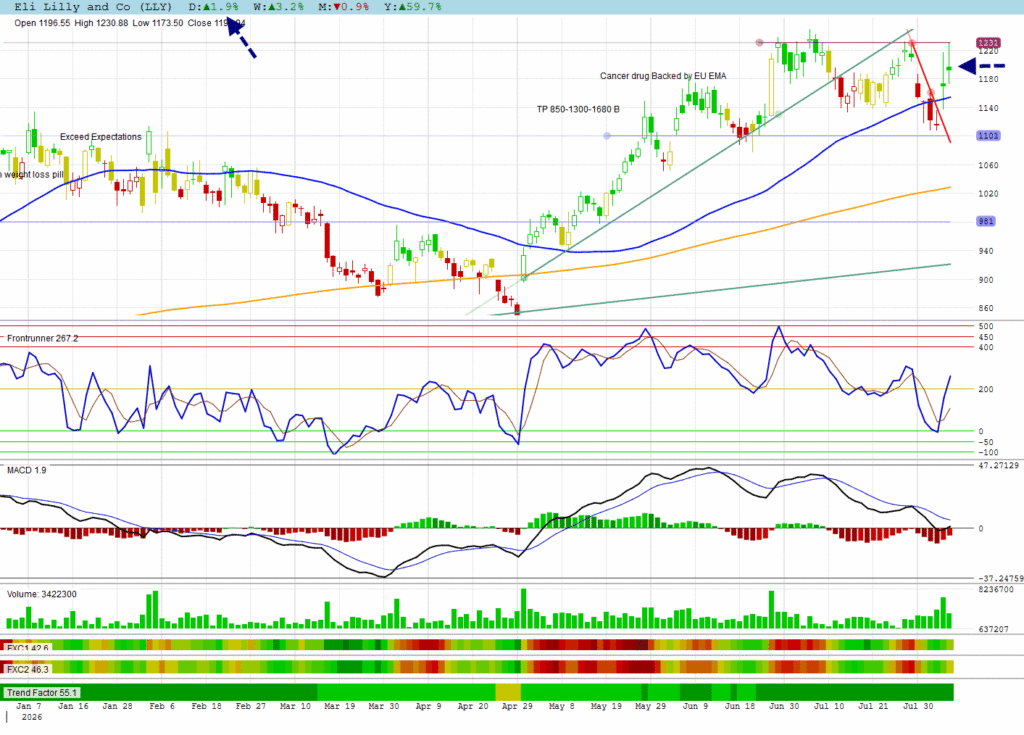Click the Frontrunner 200 axis label
1024x735 pixels.
coord(985,389)
